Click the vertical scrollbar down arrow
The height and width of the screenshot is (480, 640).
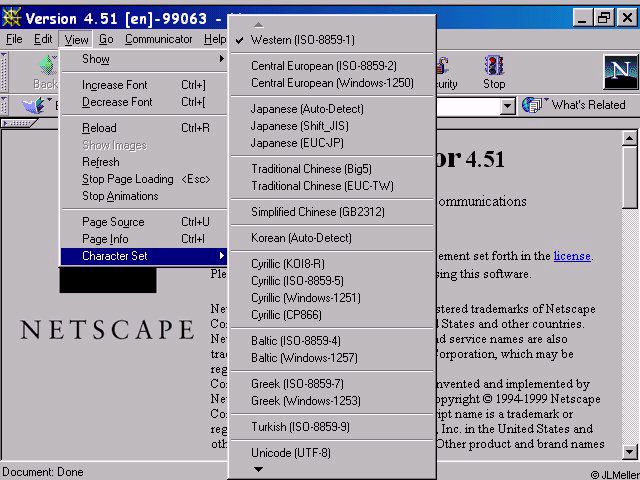click(630, 452)
